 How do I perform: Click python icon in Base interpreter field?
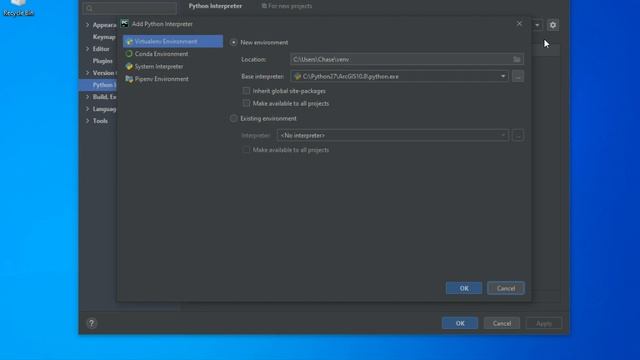coord(298,76)
